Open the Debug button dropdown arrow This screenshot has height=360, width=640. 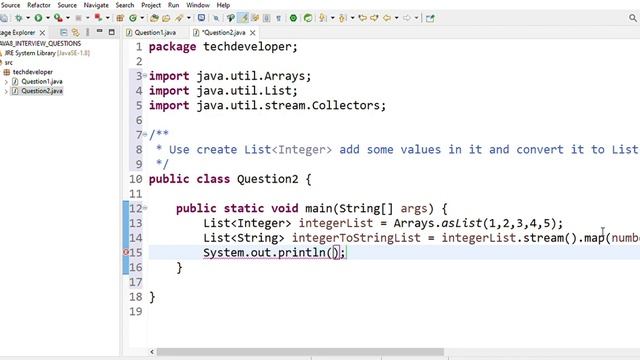(28, 18)
